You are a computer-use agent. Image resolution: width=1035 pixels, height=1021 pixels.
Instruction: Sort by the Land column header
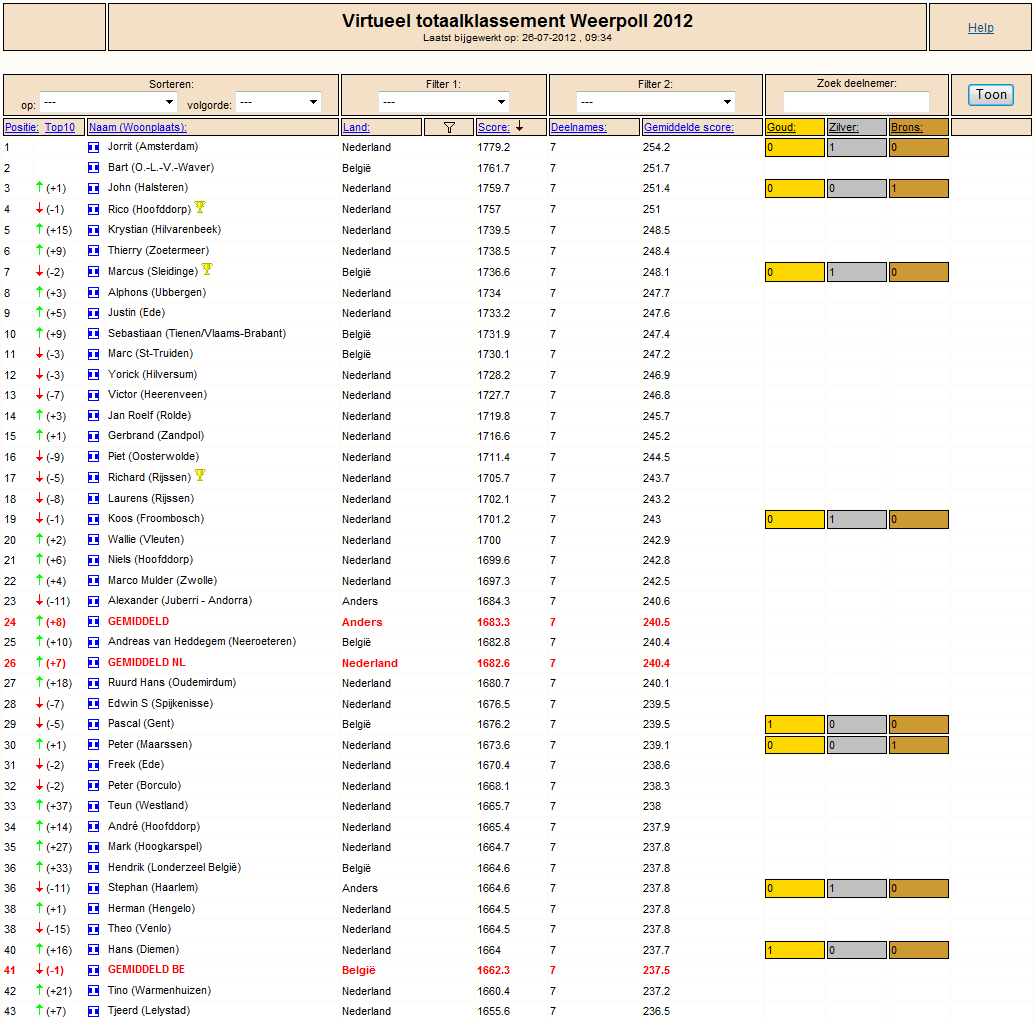click(356, 127)
